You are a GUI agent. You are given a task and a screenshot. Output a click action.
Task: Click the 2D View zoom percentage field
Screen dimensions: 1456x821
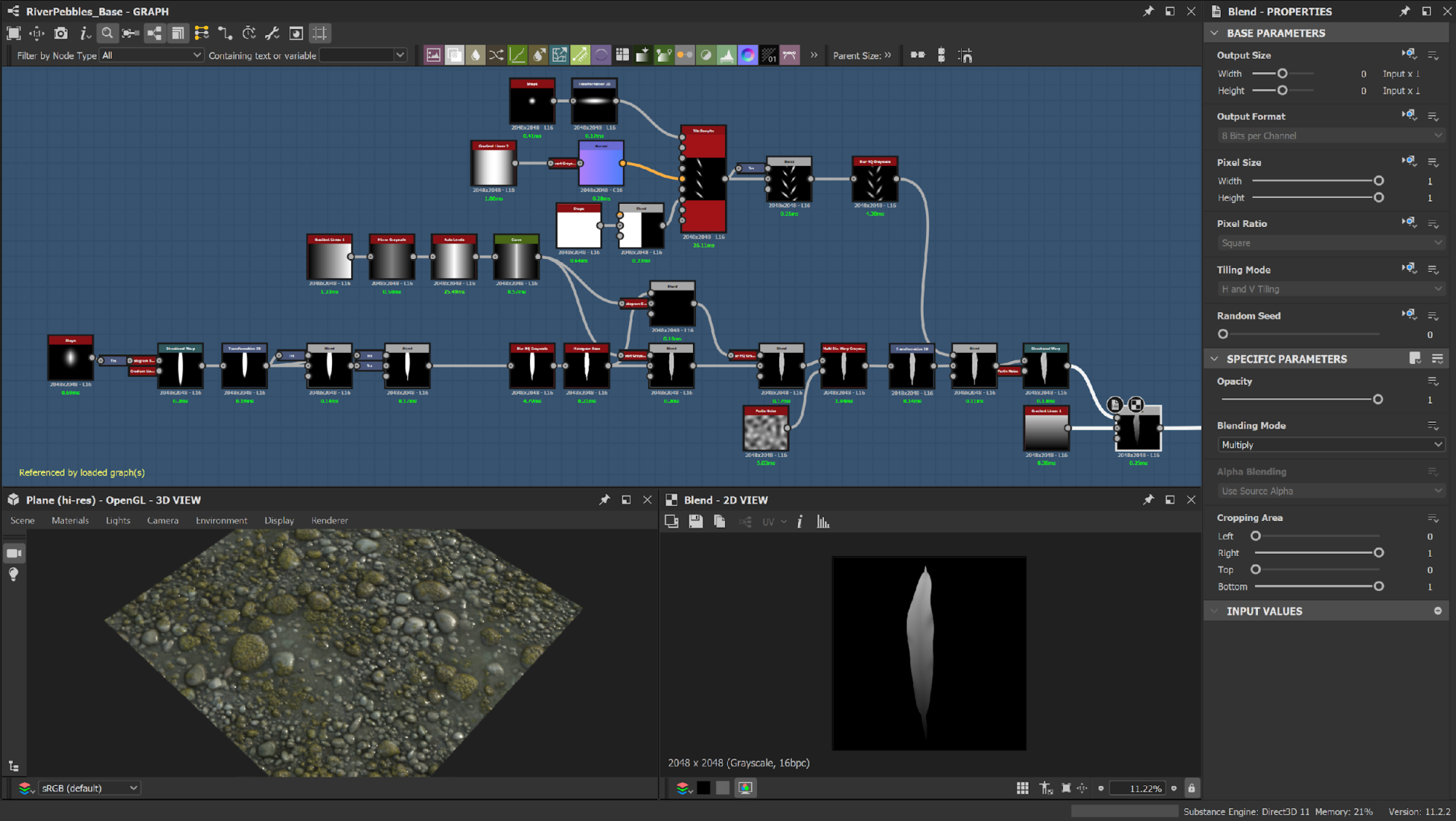pos(1138,788)
